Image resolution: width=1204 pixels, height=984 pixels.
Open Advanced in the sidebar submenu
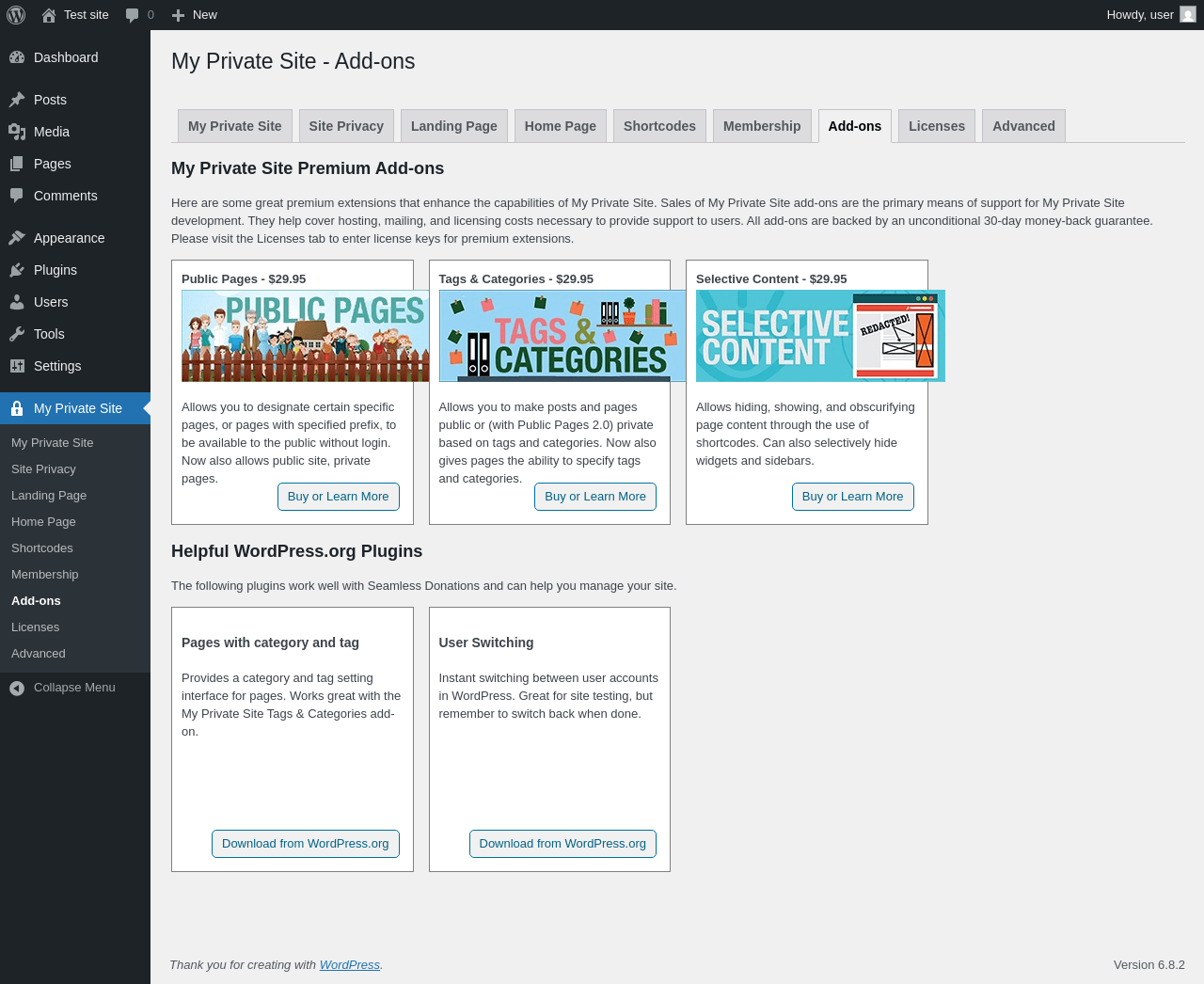pos(39,654)
